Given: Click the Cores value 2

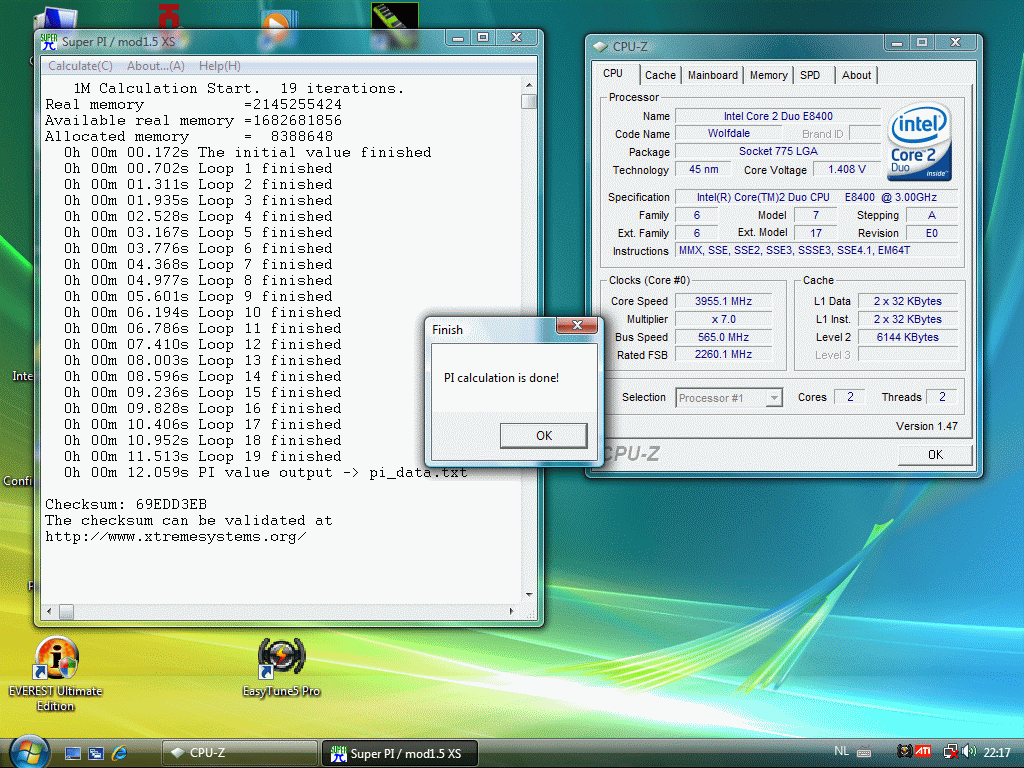Looking at the screenshot, I should tap(850, 396).
